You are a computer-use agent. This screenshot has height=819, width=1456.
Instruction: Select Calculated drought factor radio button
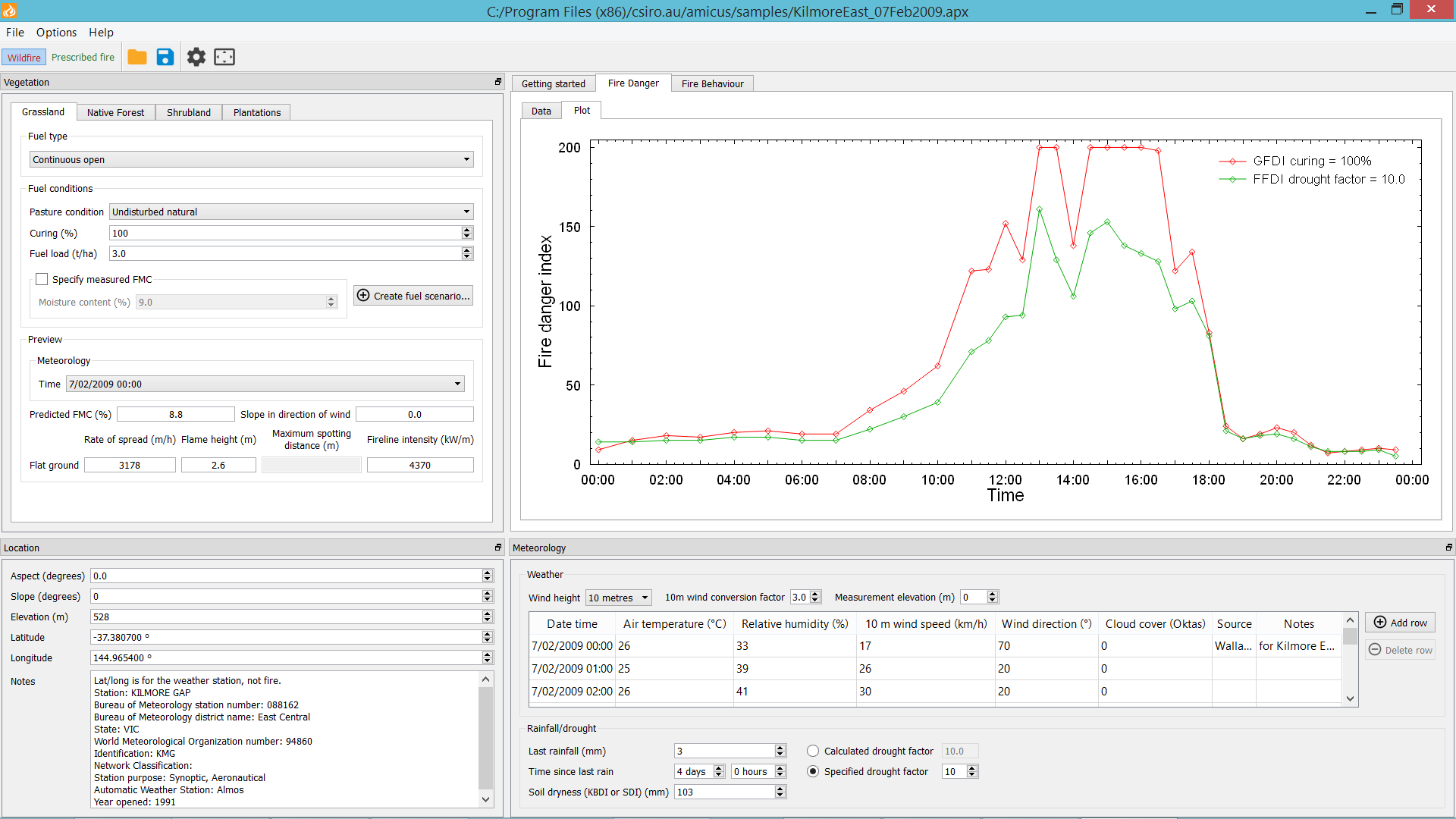(813, 751)
